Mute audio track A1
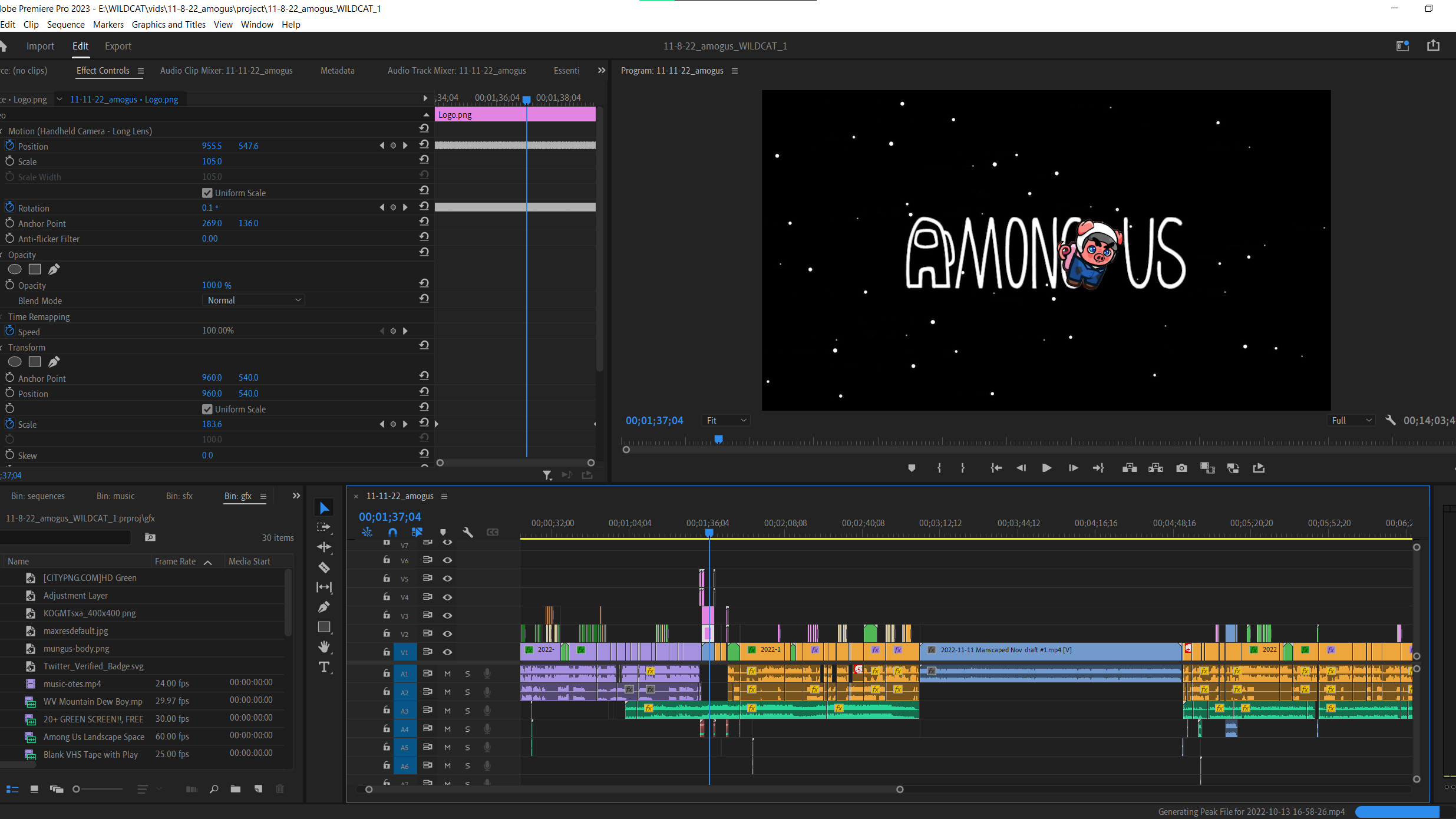Viewport: 1456px width, 819px height. 447,673
